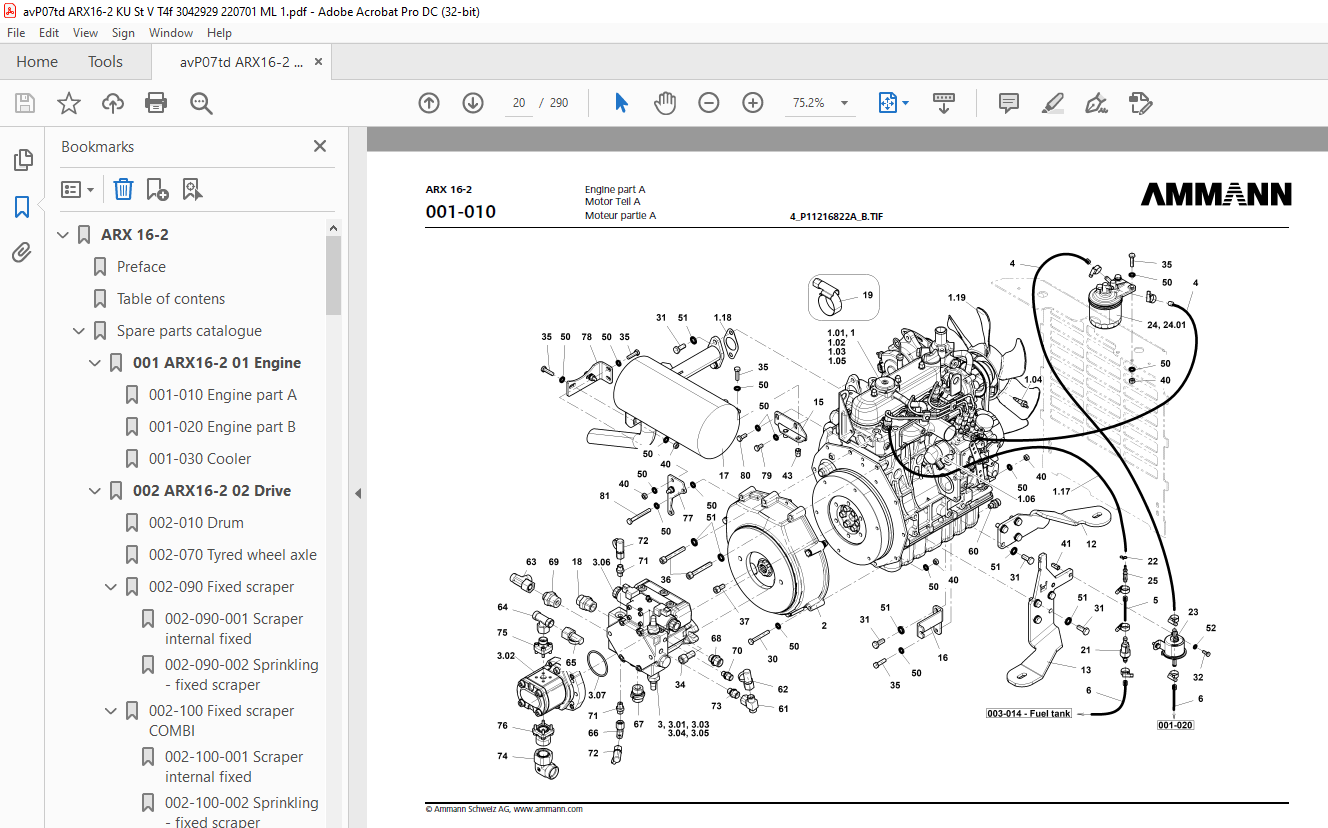
Task: Open 002-090-001 Scraper internal fixed bookmark
Action: point(234,629)
